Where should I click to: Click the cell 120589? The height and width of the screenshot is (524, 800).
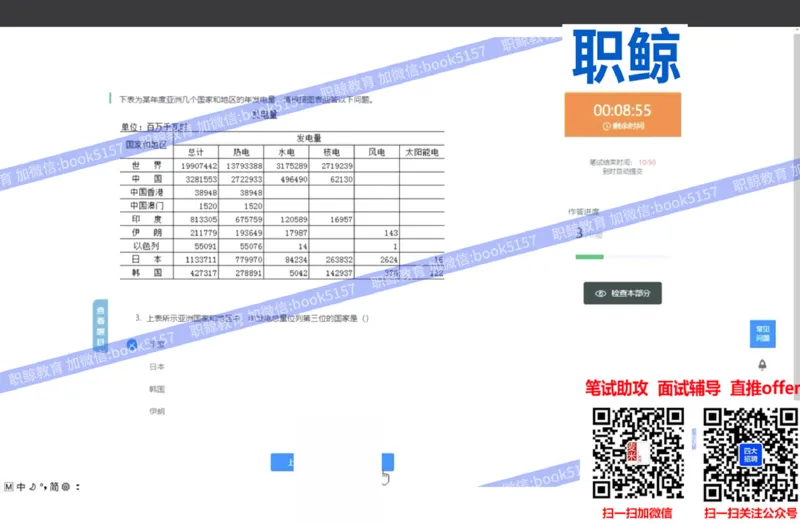pos(294,219)
